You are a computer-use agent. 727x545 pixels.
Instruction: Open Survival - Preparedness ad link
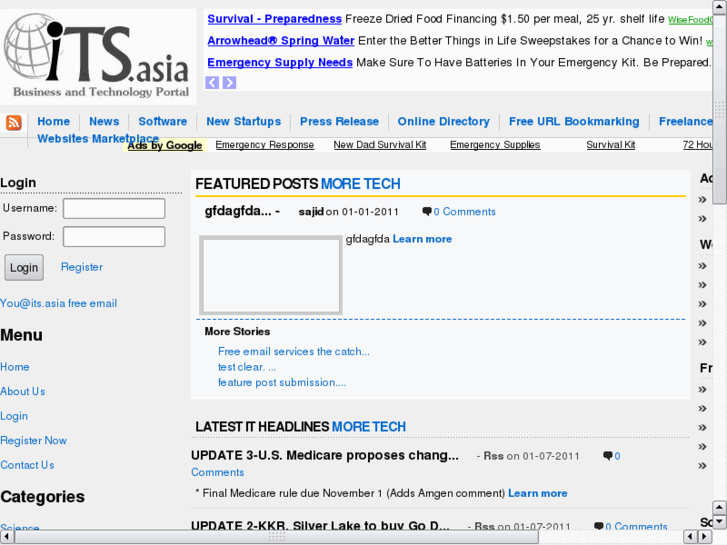click(274, 19)
